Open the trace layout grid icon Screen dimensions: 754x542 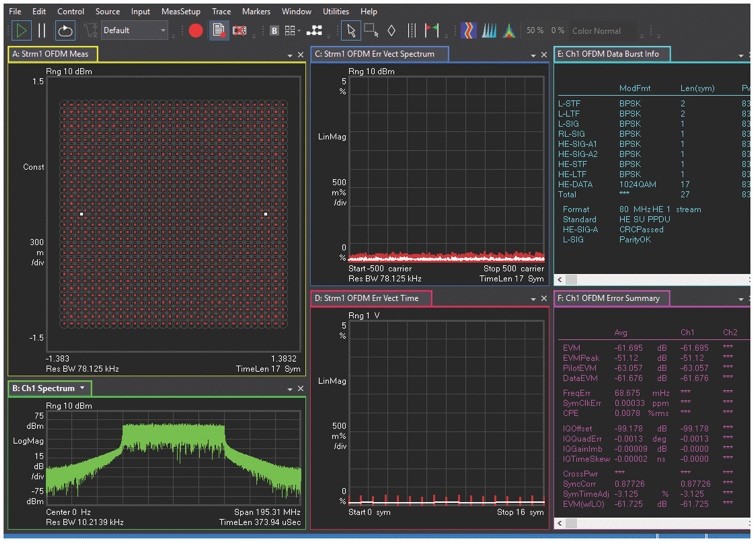click(x=290, y=31)
